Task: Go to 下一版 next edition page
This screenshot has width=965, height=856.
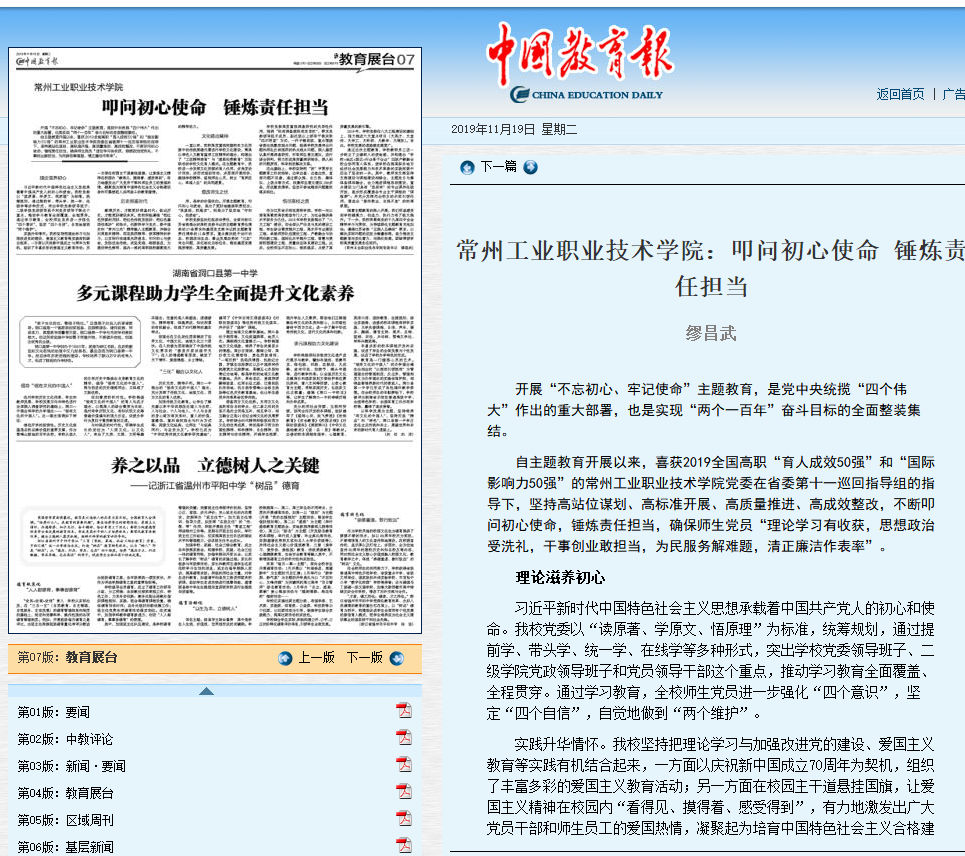Action: (364, 658)
